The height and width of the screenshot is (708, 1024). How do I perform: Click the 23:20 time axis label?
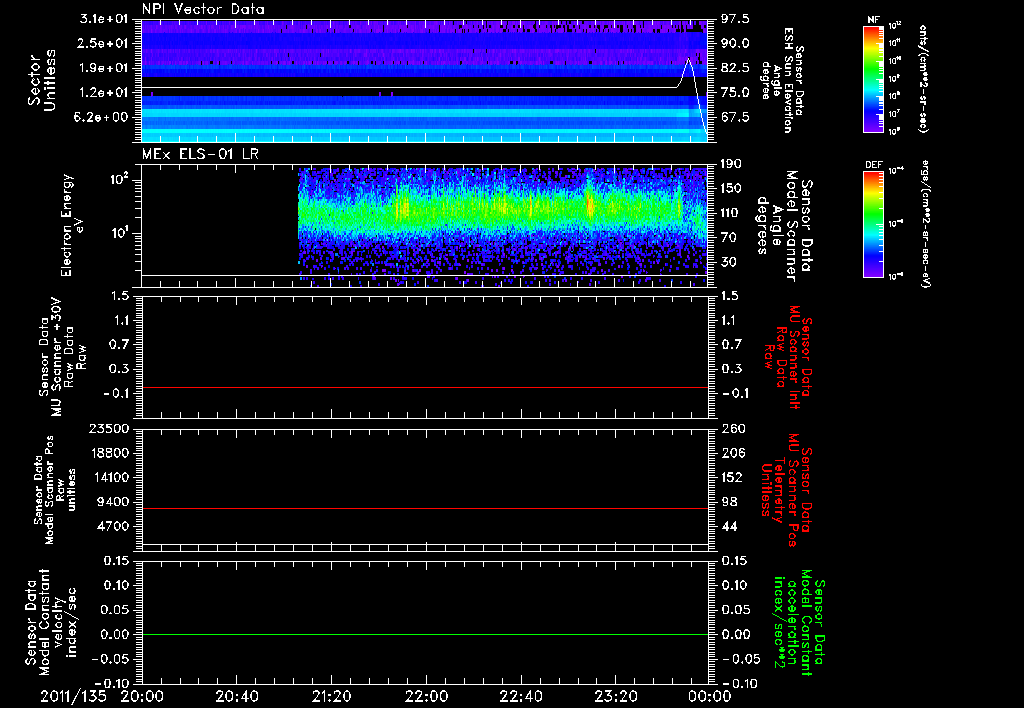click(x=614, y=695)
